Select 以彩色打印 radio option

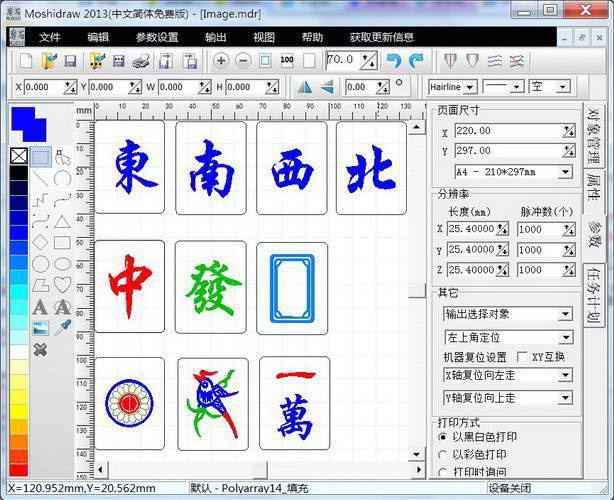pyautogui.click(x=443, y=454)
